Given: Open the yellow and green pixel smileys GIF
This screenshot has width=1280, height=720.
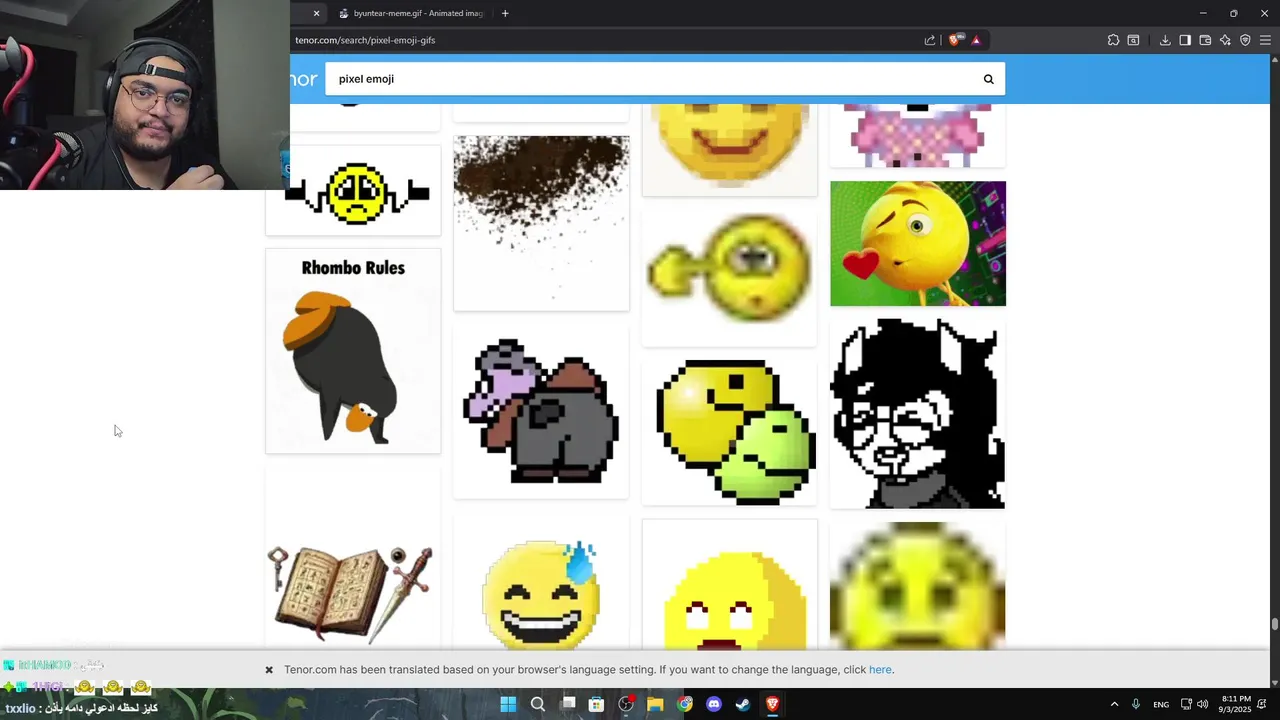Looking at the screenshot, I should (730, 431).
